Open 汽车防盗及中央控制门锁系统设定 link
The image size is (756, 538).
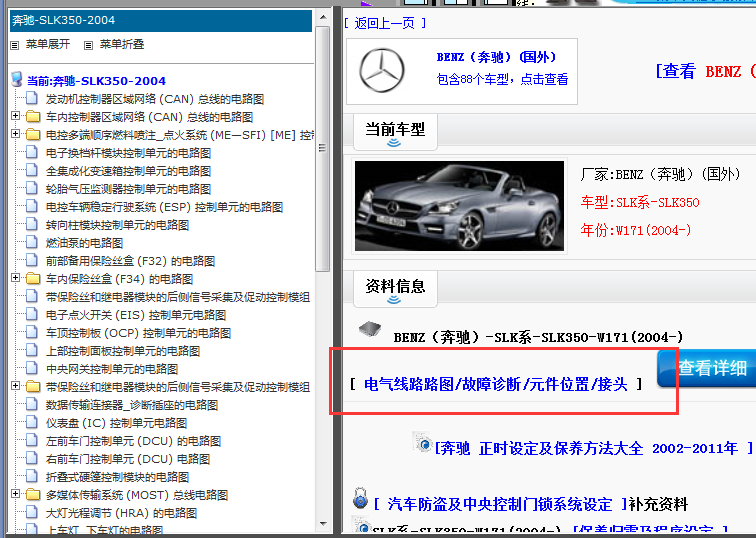[x=500, y=505]
